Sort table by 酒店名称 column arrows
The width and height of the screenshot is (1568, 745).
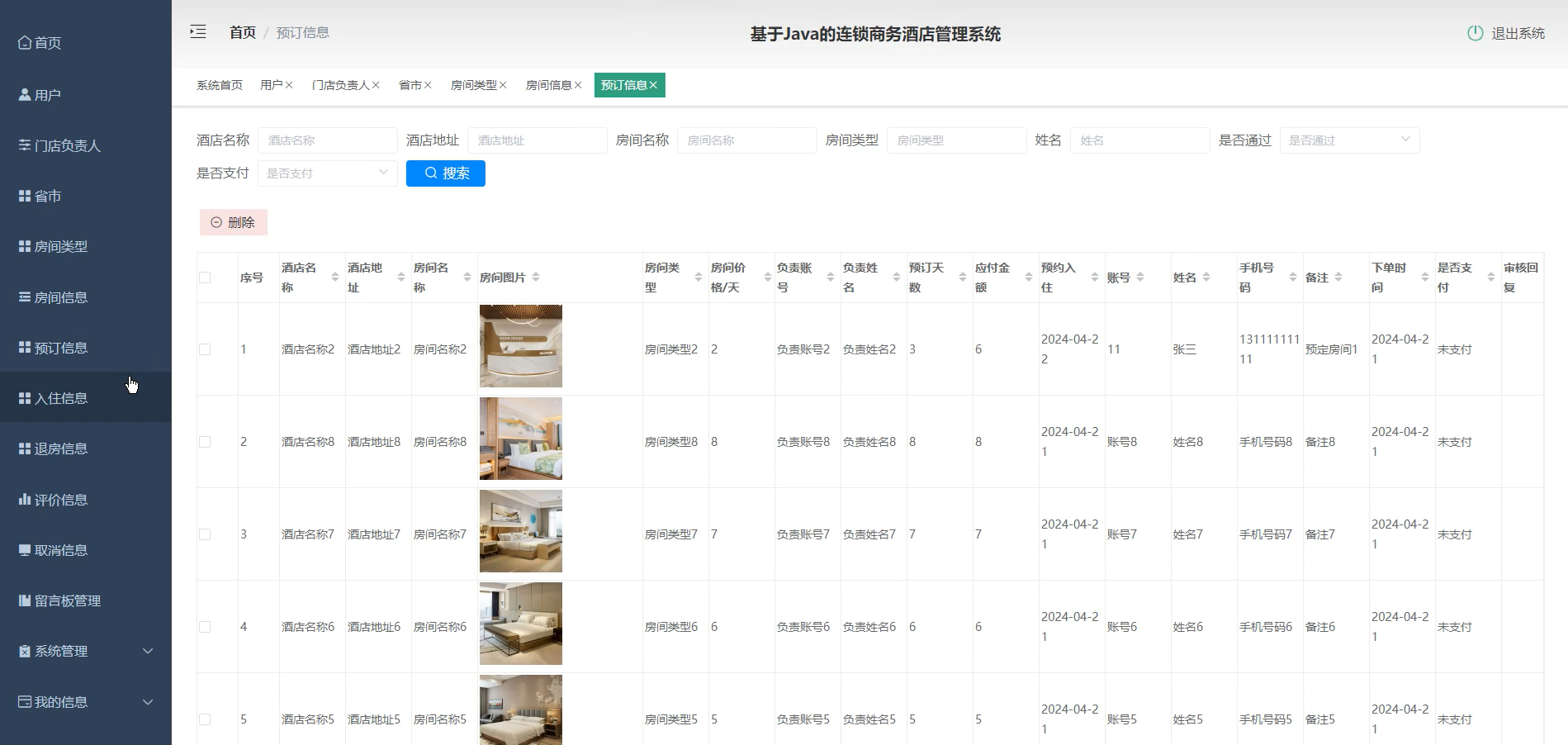[x=335, y=278]
